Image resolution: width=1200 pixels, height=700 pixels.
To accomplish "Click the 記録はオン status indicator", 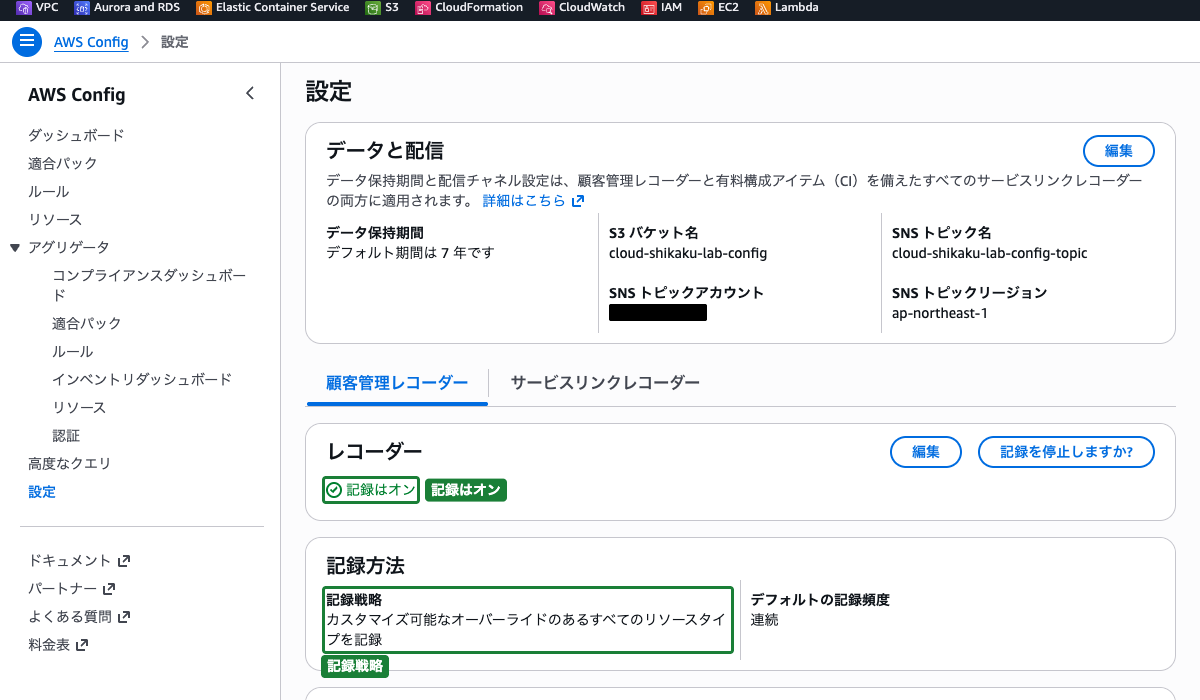I will pos(371,490).
